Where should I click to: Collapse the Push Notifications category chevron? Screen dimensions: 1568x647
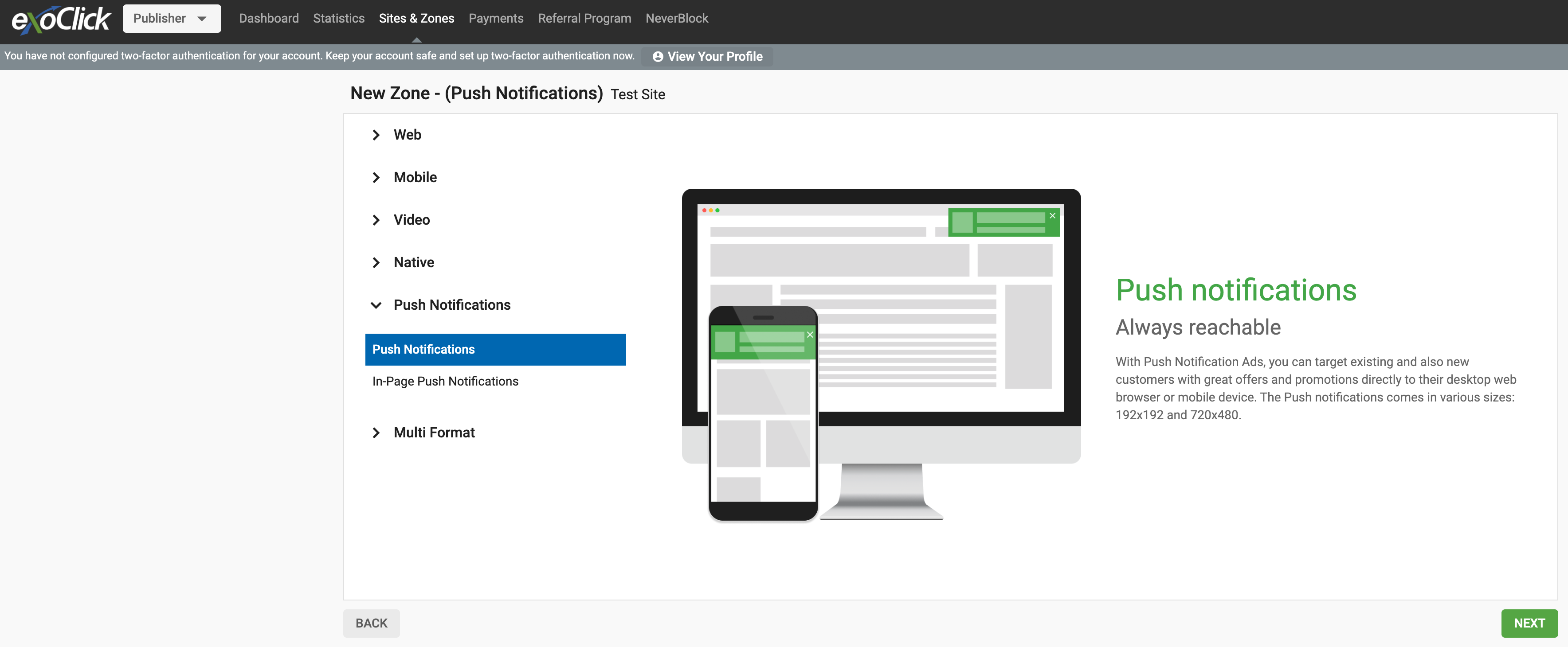[x=376, y=305]
